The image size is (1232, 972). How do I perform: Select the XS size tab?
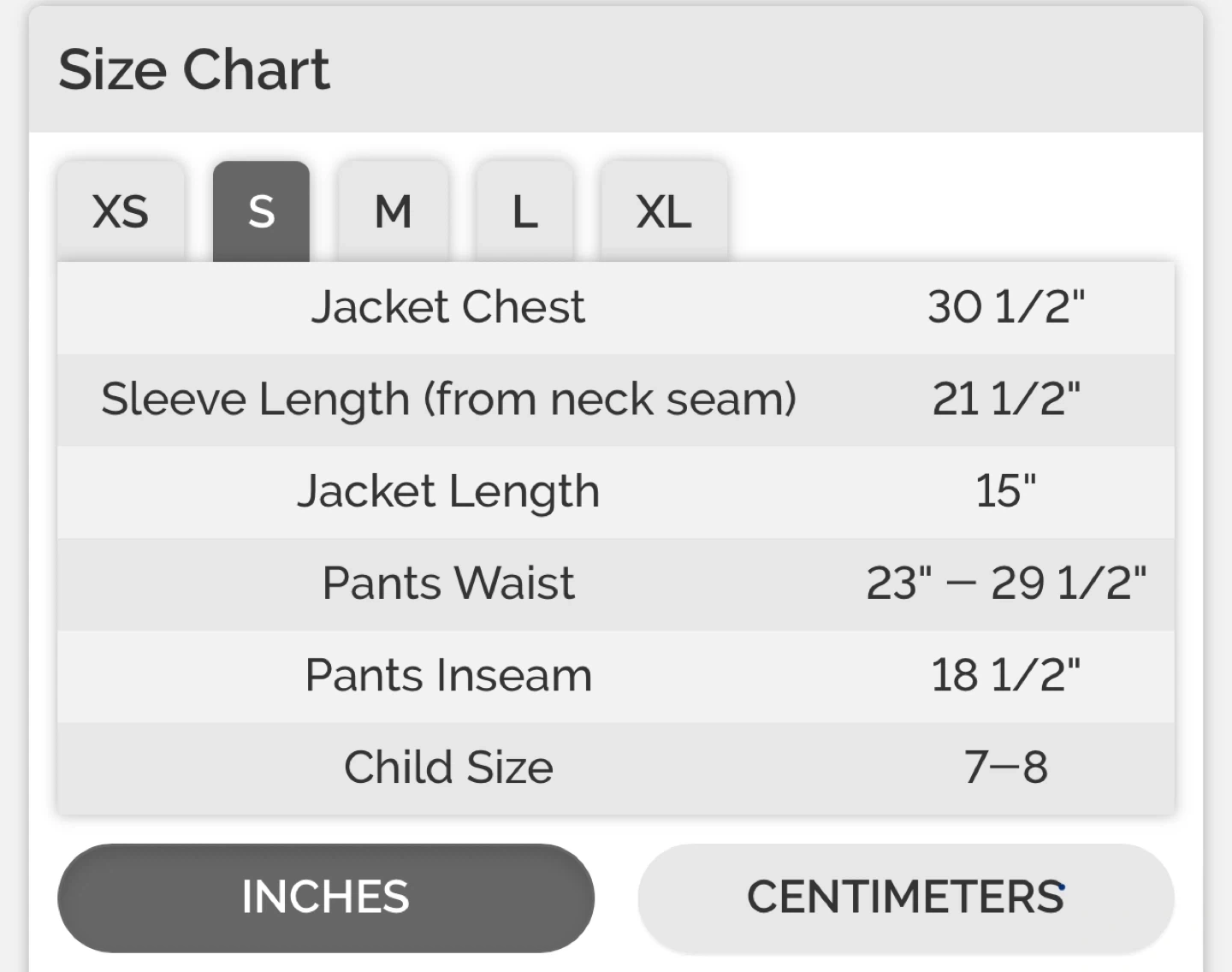121,211
